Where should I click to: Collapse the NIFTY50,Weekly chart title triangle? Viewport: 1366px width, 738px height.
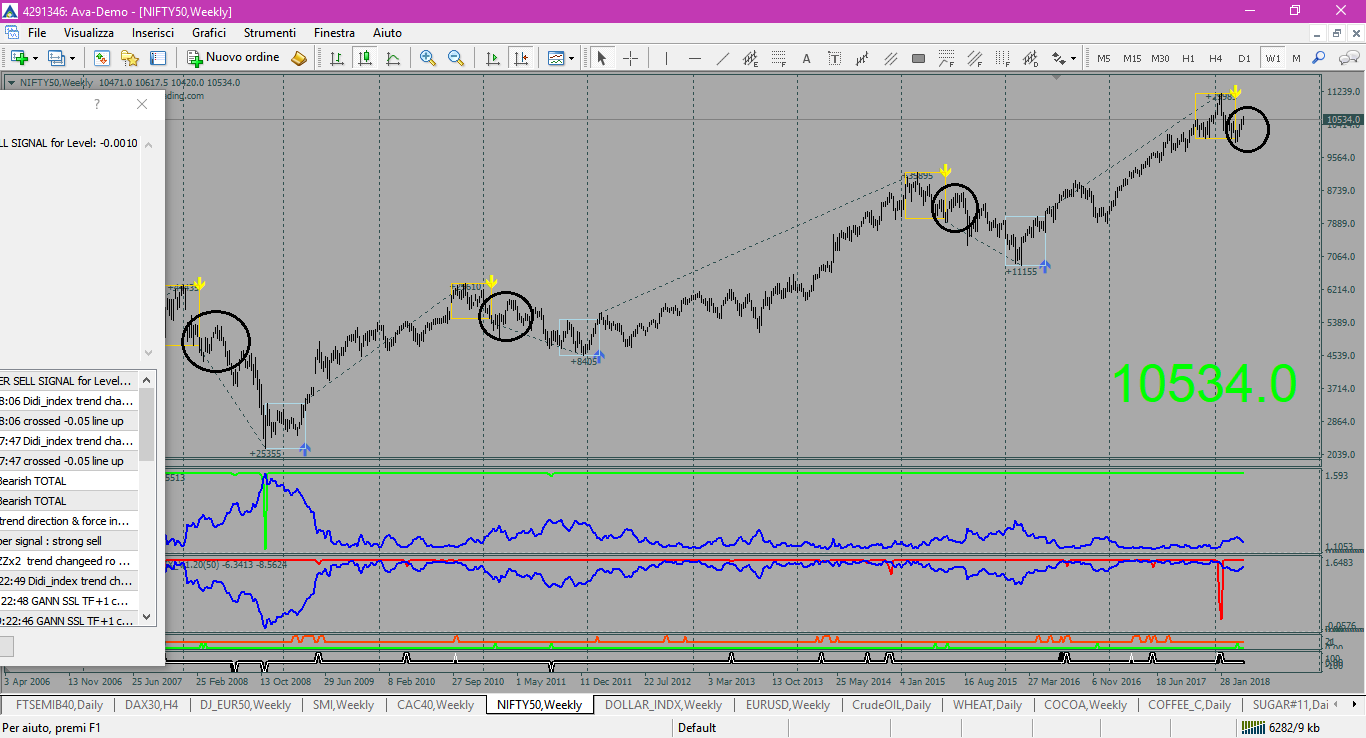[x=11, y=83]
